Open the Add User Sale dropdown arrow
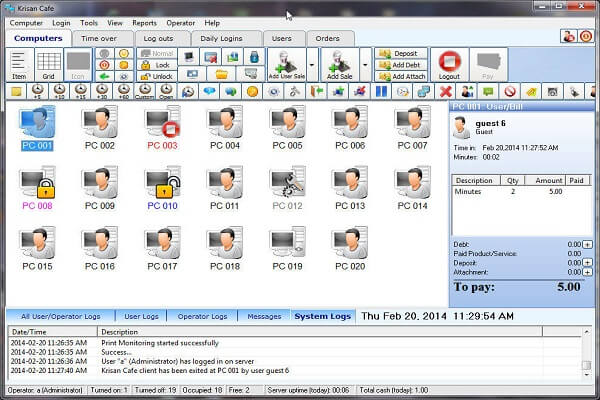Screen dimensions: 600x400 pos(312,65)
